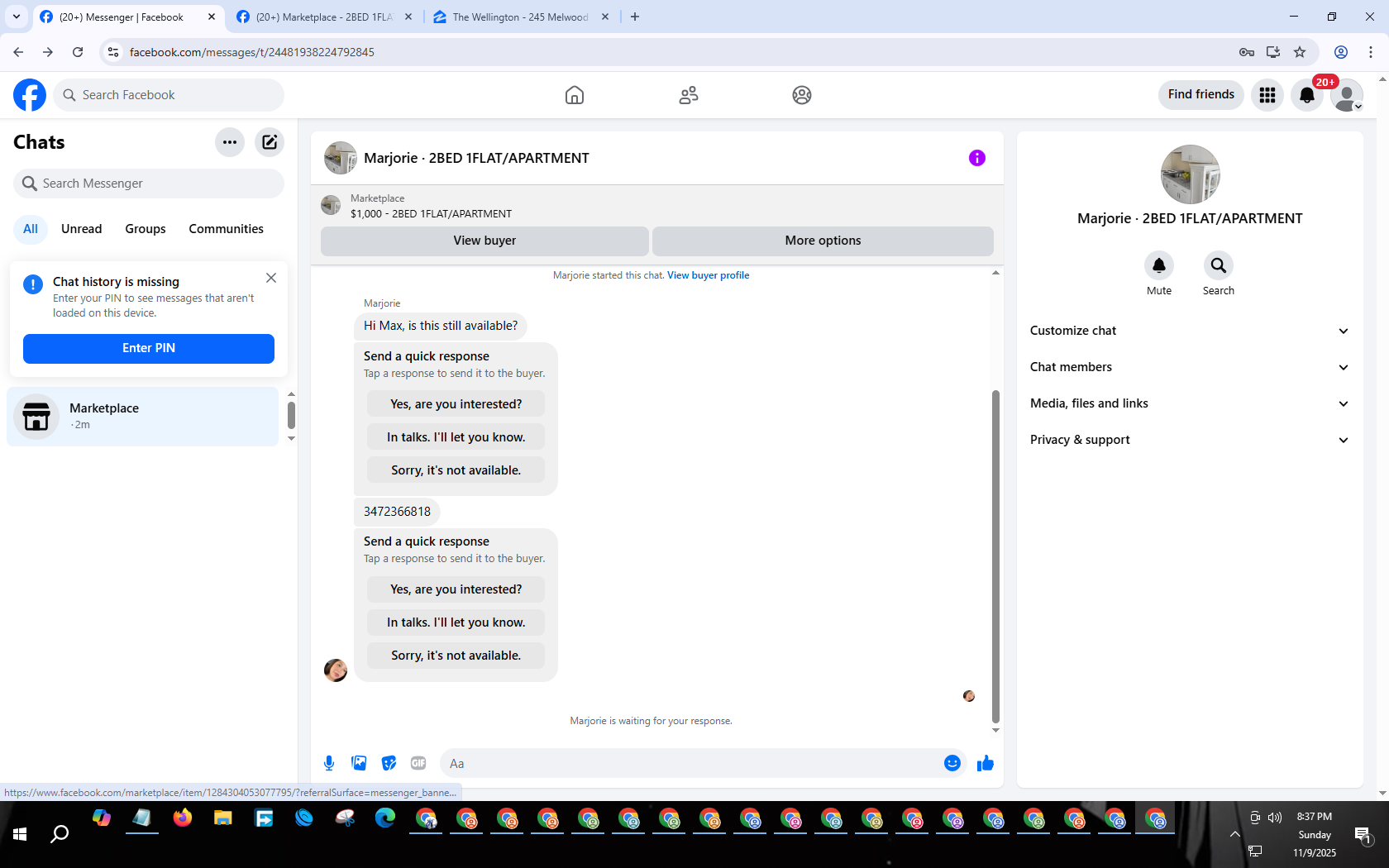Open conversation information icon
The width and height of the screenshot is (1389, 868).
(x=977, y=158)
